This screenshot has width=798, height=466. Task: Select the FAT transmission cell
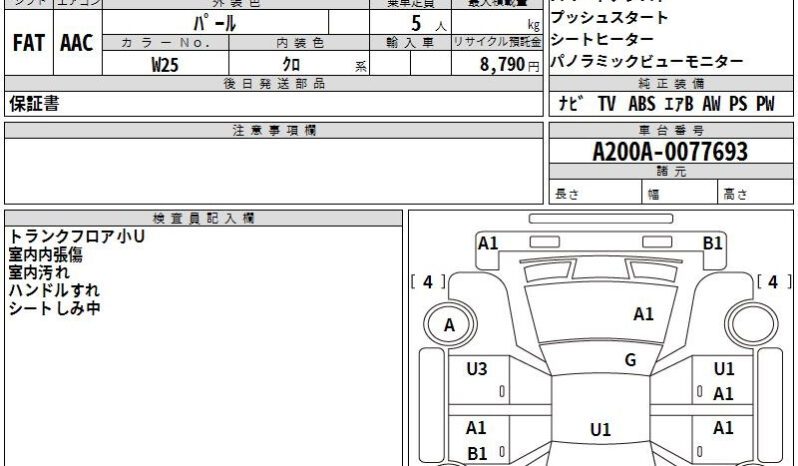click(x=28, y=43)
